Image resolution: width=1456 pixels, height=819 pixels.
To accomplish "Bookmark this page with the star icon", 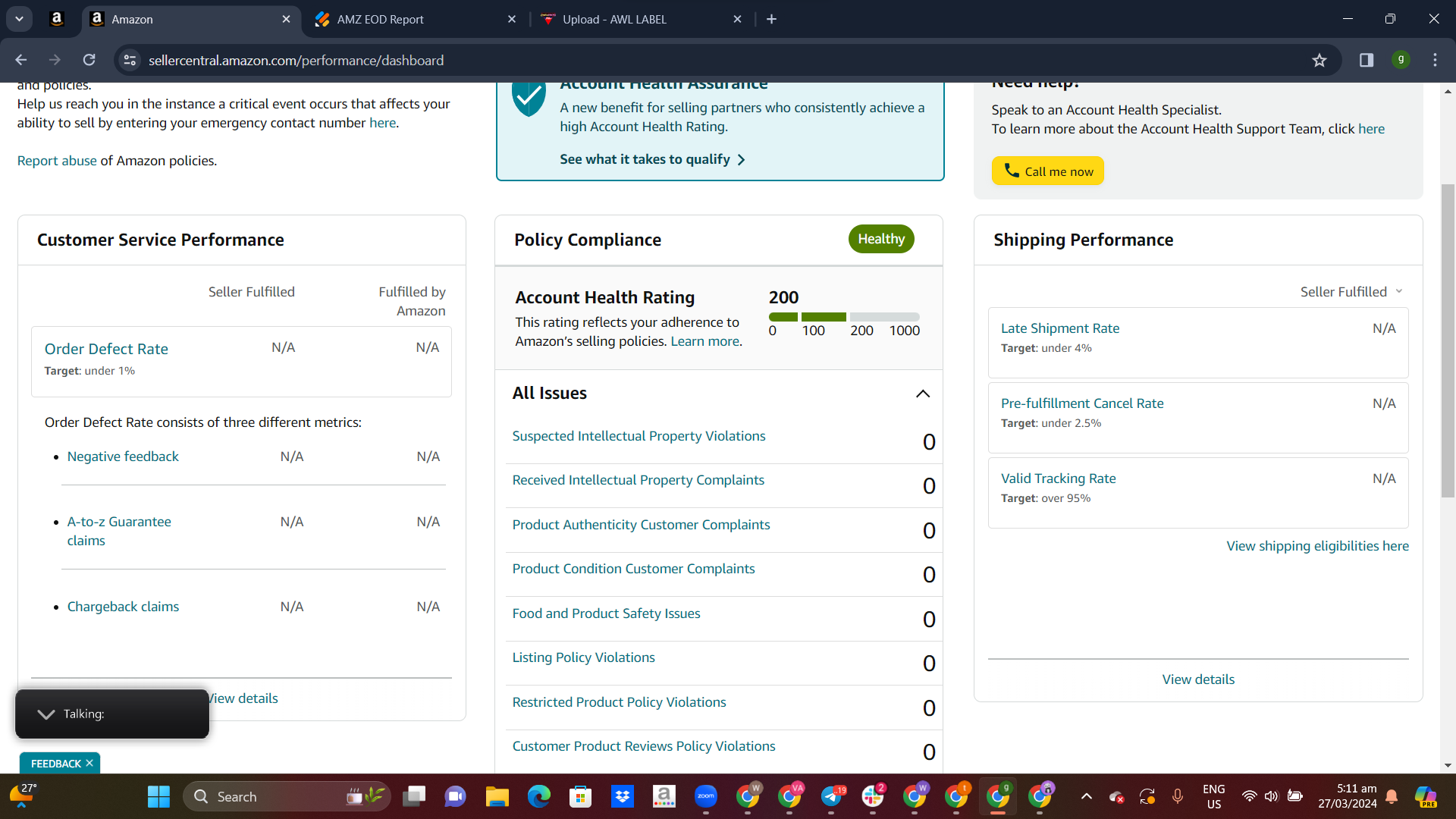I will 1319,60.
